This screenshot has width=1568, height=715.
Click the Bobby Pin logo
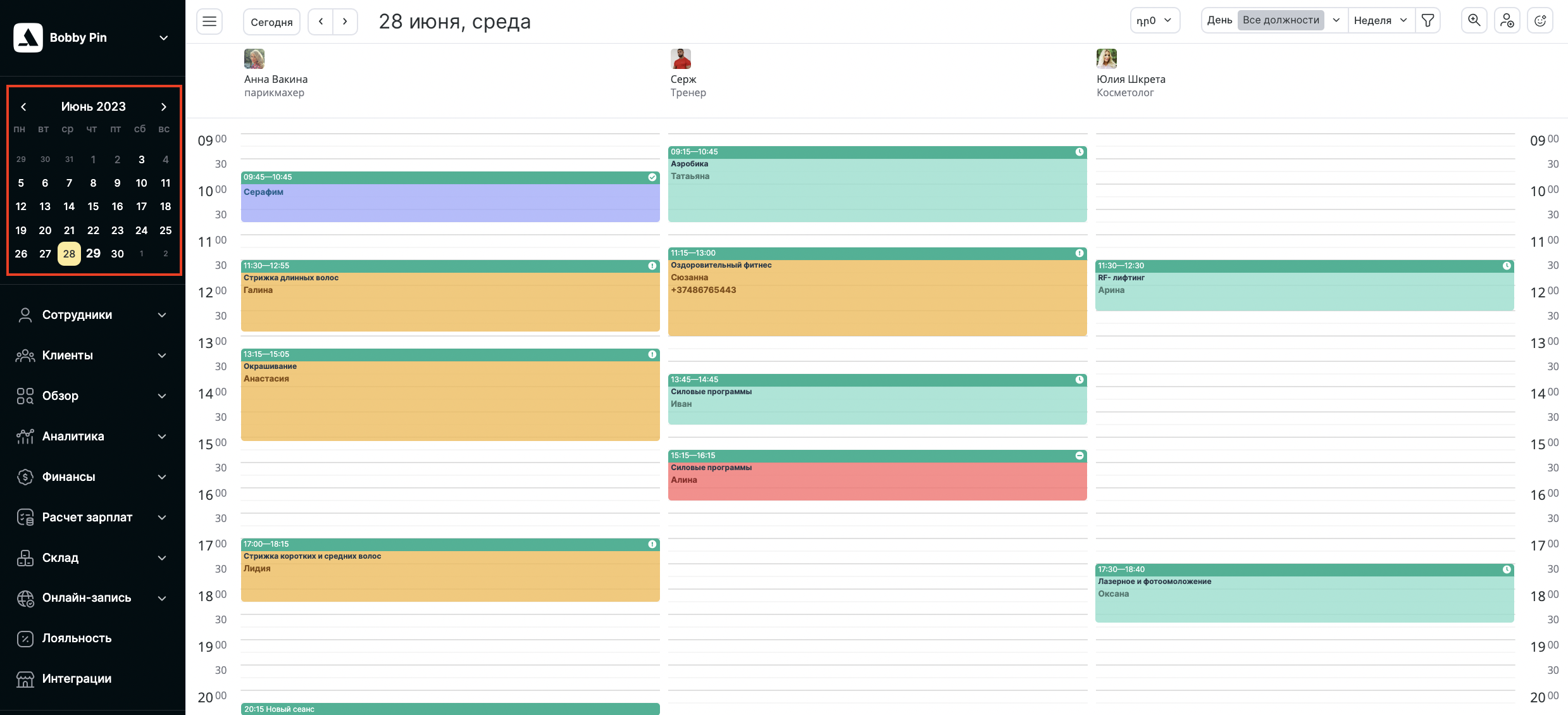pos(28,37)
